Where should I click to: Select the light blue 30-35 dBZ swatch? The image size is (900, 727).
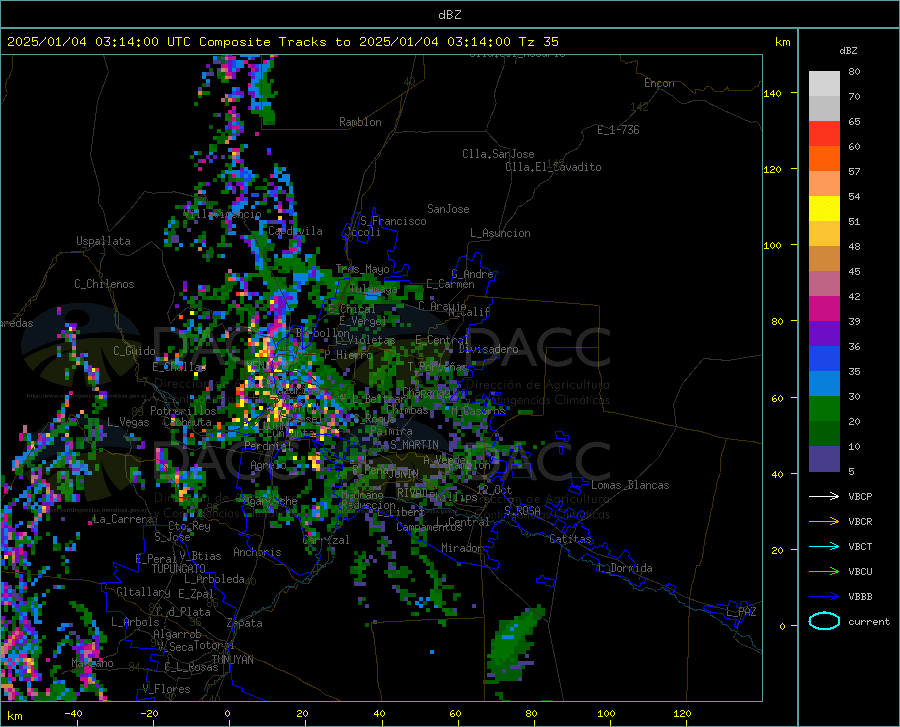[x=824, y=384]
